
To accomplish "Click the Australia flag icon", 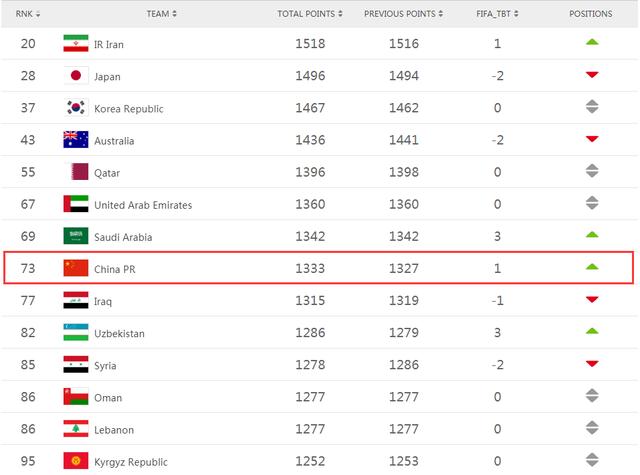I will tap(75, 140).
